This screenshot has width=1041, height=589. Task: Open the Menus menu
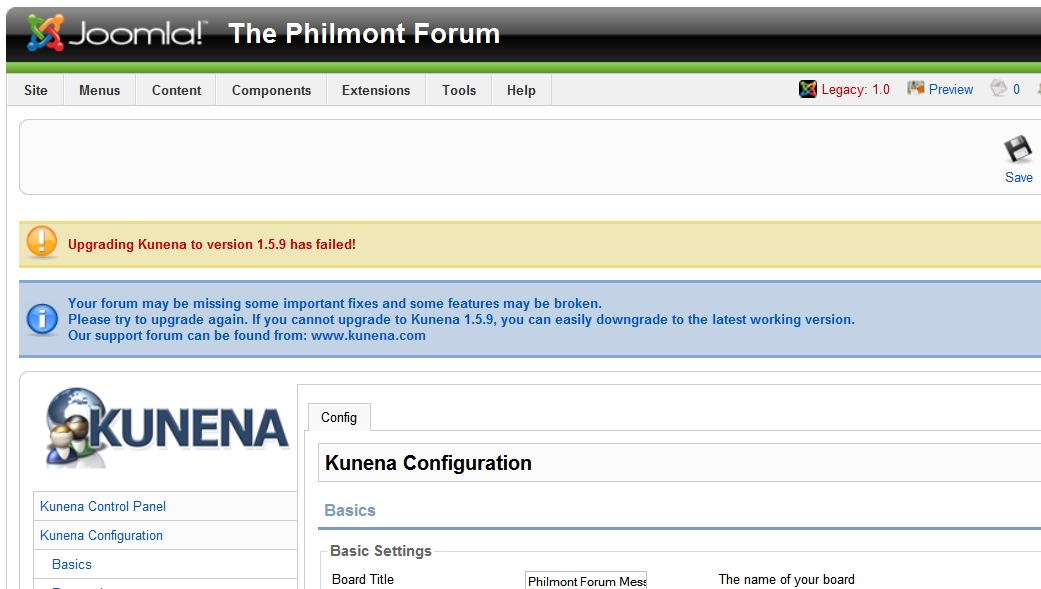(x=99, y=90)
